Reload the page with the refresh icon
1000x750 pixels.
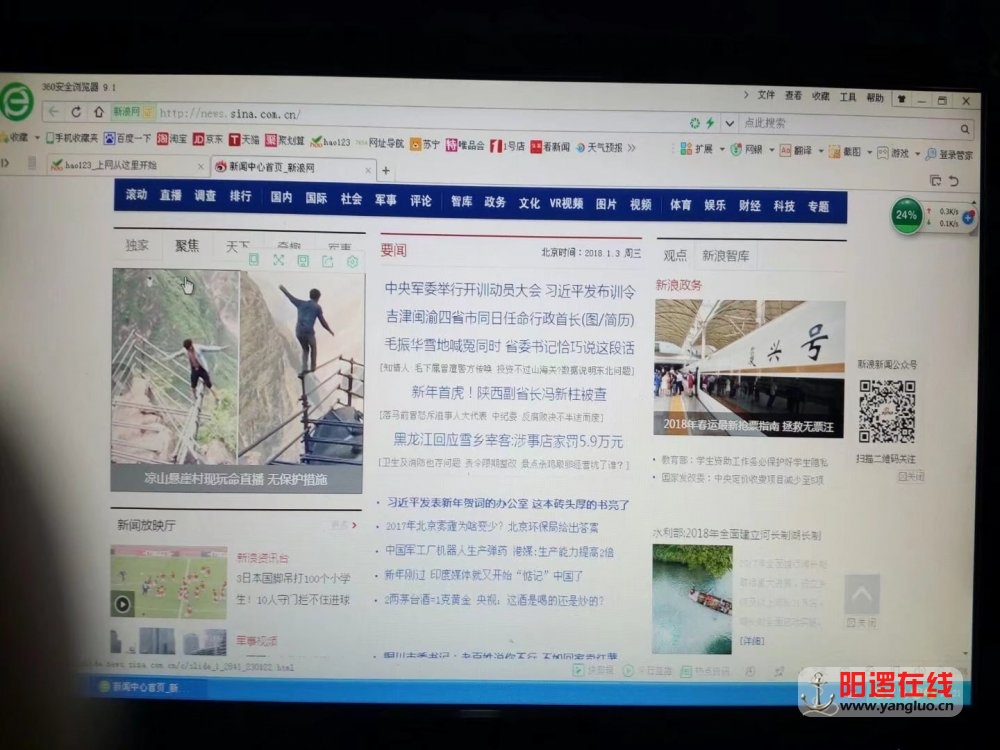pos(76,112)
